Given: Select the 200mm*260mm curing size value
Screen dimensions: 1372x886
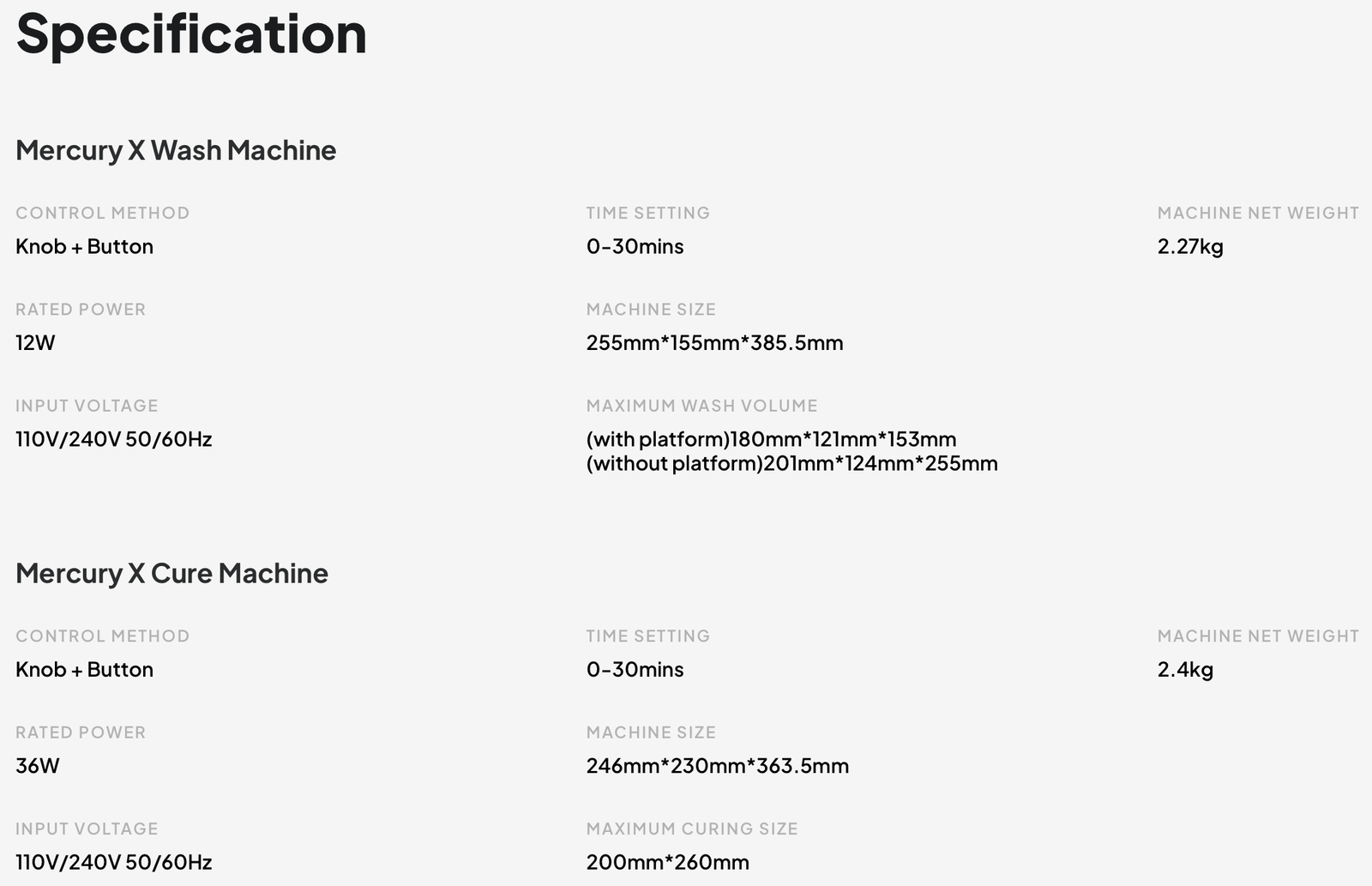Looking at the screenshot, I should point(667,862).
